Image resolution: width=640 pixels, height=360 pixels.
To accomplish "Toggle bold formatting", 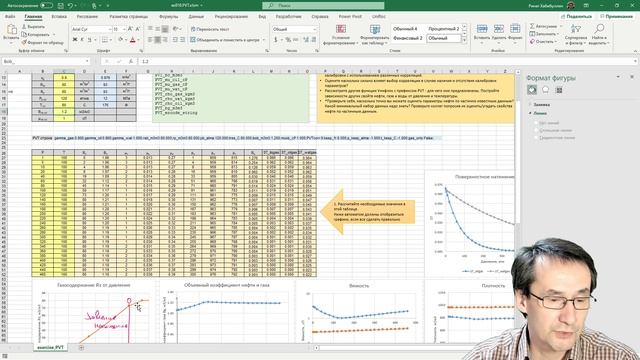I will pos(75,40).
